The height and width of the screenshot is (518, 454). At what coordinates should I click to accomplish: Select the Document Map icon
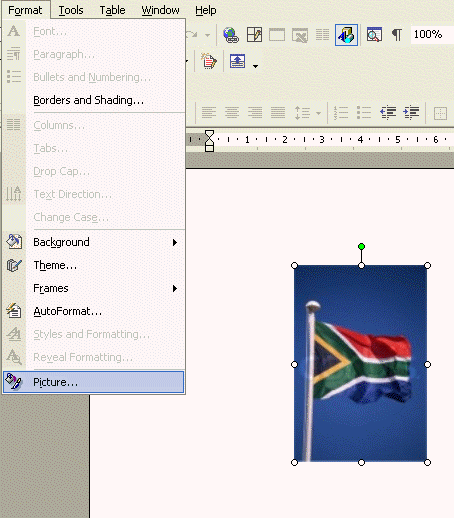(x=374, y=35)
